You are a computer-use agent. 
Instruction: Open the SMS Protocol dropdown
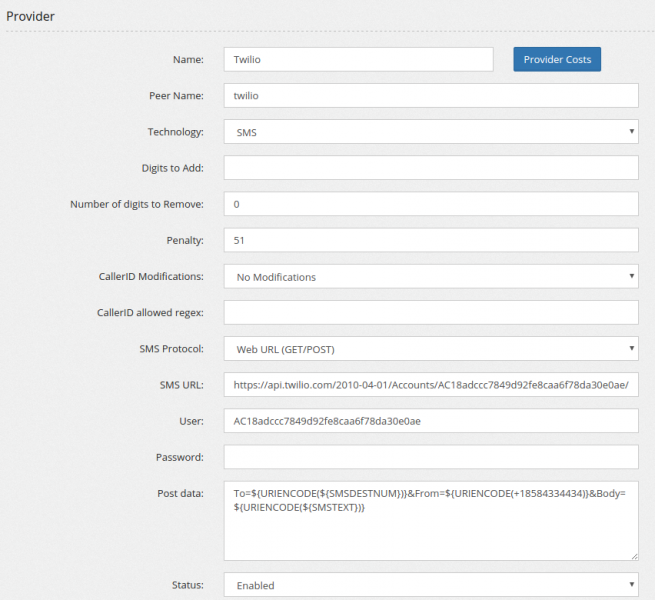430,349
